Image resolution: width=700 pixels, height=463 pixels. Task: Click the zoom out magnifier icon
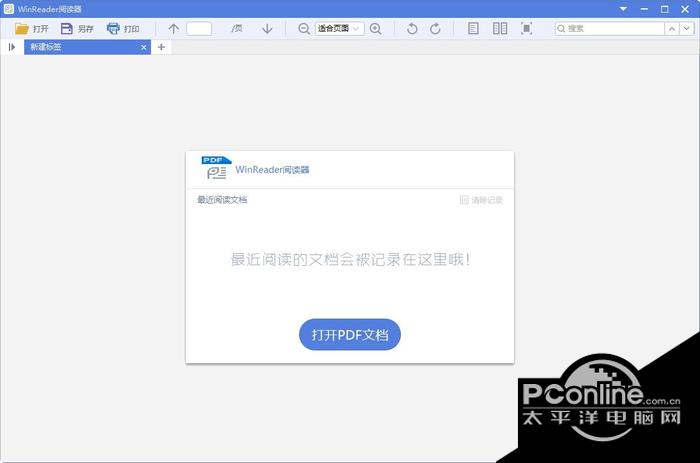[x=304, y=29]
